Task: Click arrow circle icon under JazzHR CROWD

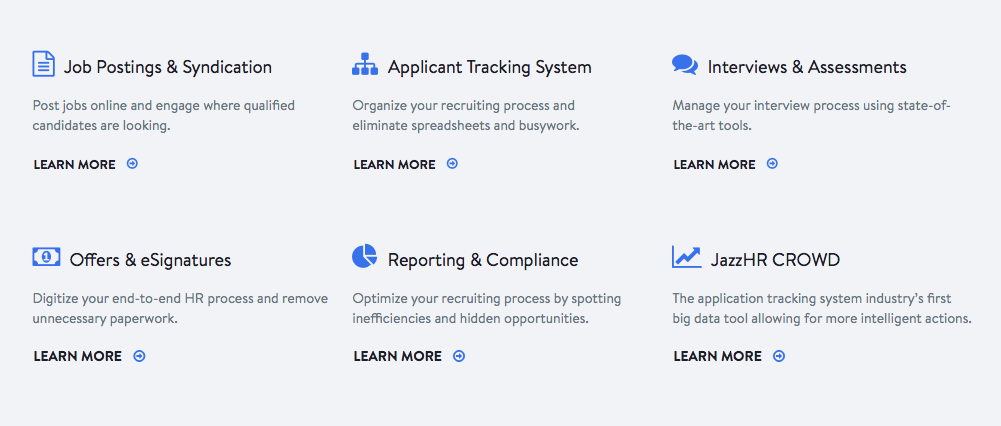Action: (779, 356)
